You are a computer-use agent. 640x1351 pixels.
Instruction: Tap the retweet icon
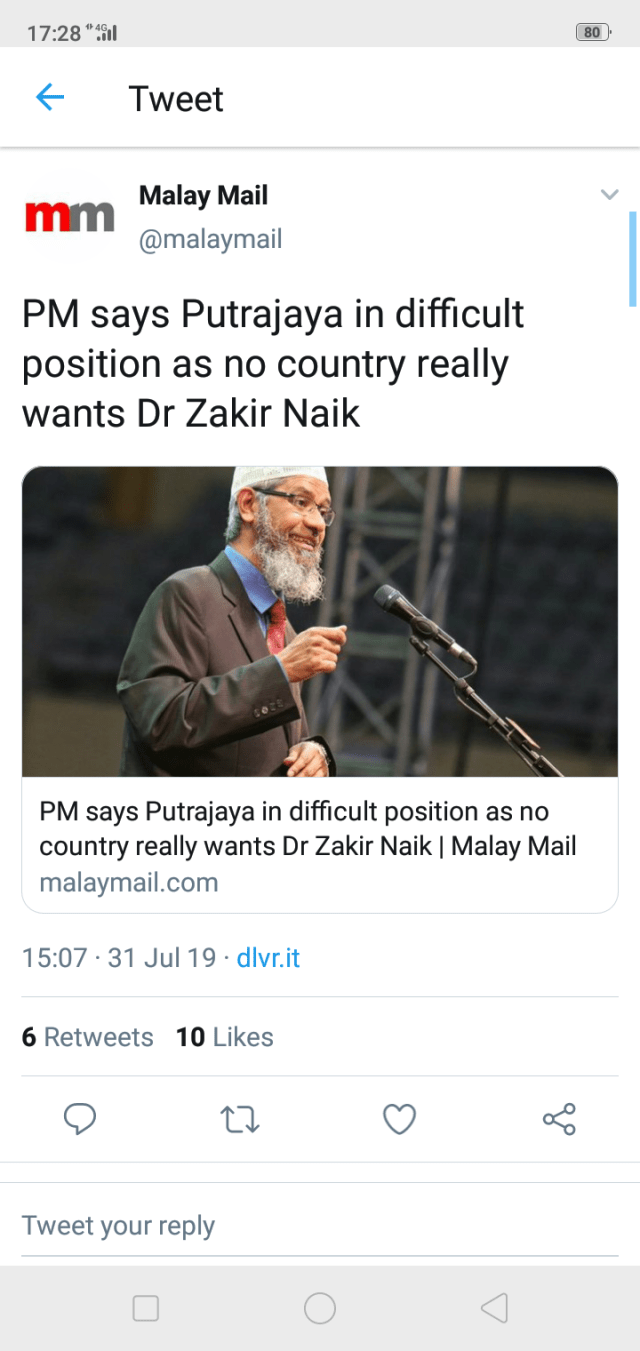click(239, 1119)
